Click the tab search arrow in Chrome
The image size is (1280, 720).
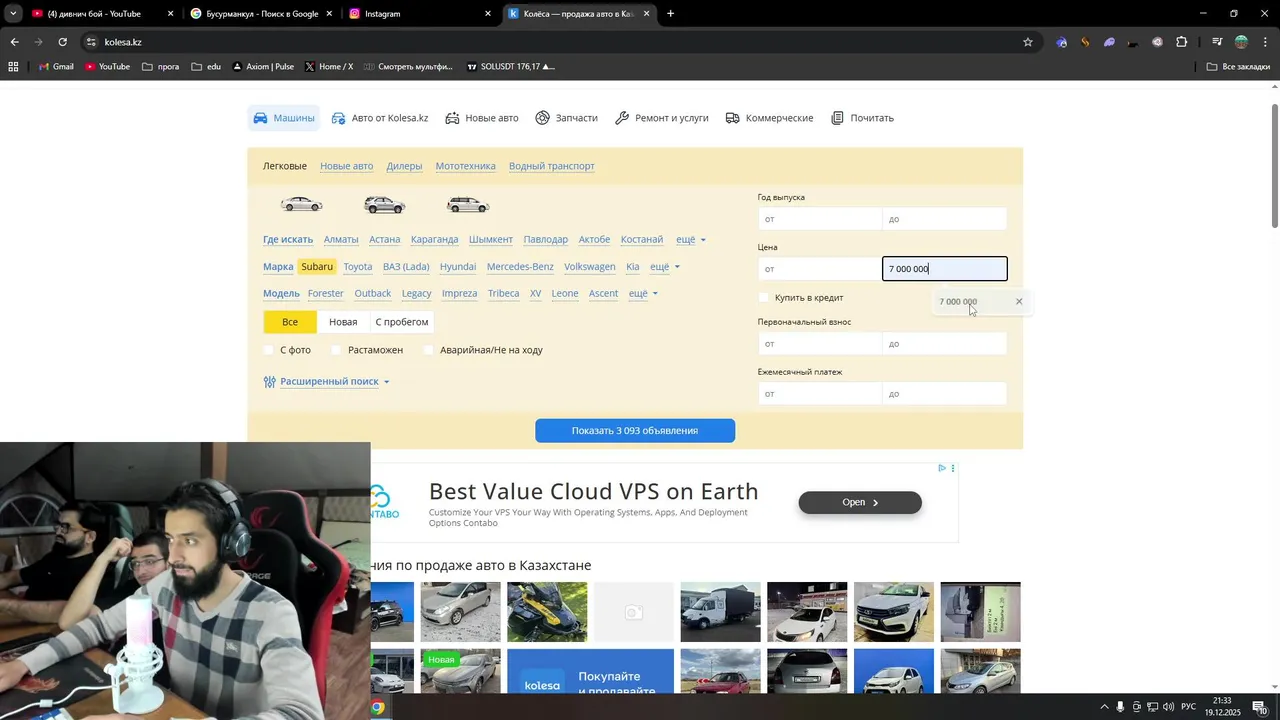point(13,14)
